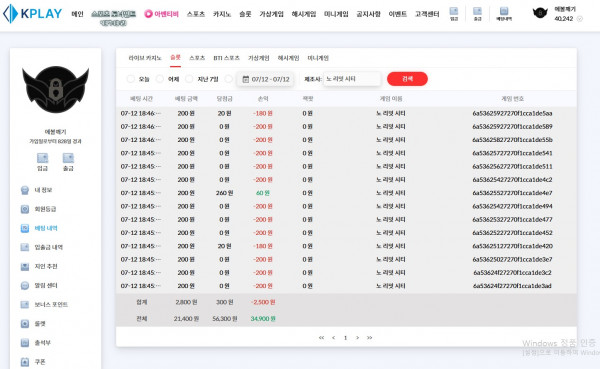Viewport: 600px width, 369px height.
Task: Click the 알림 센터 sidebar icon
Action: pyautogui.click(x=25, y=286)
